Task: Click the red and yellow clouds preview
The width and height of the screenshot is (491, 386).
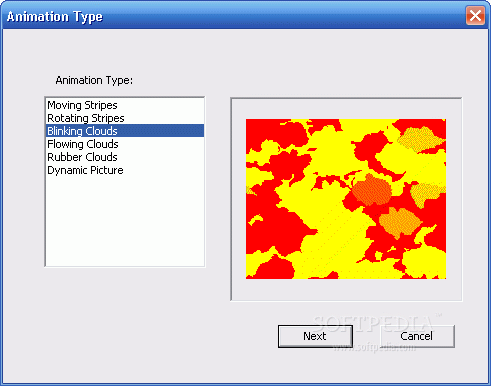Action: [x=346, y=199]
